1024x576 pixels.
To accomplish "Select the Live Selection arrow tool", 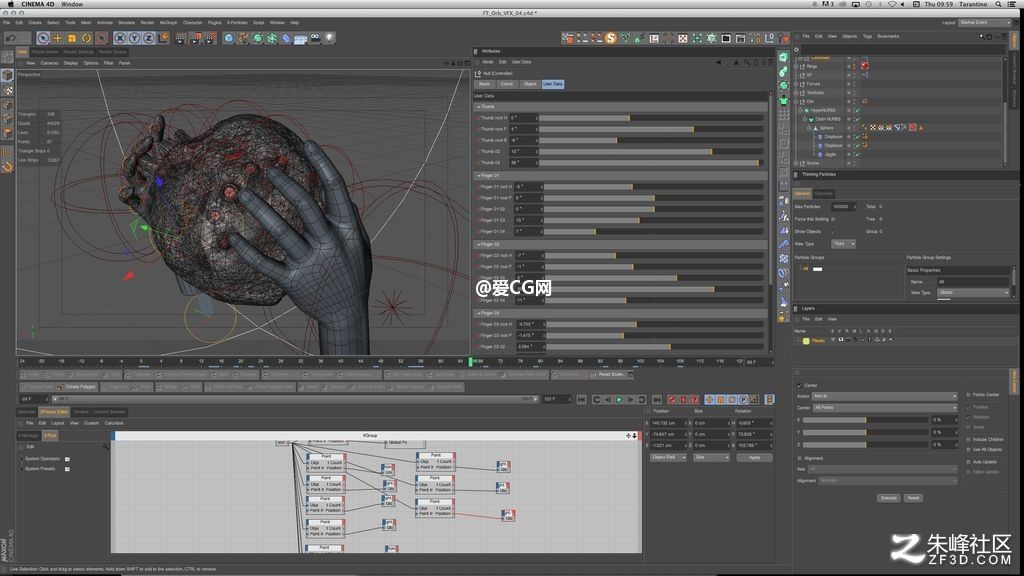I will click(x=43, y=39).
